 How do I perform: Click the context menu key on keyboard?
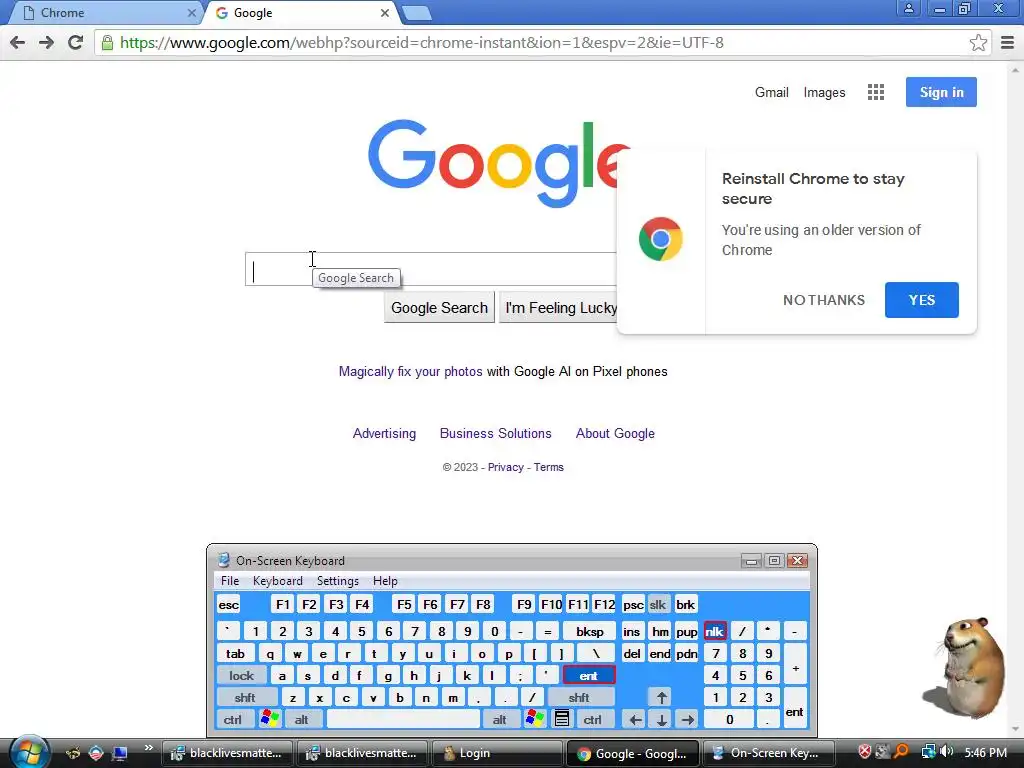point(562,720)
